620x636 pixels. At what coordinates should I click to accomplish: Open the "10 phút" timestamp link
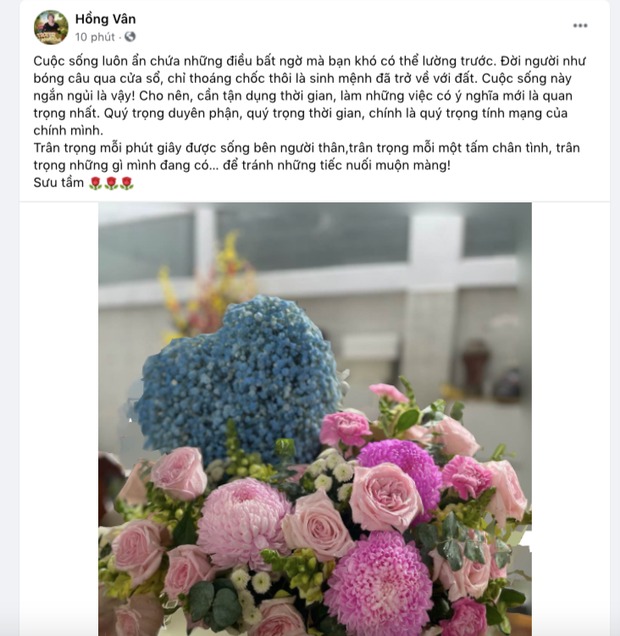point(95,37)
